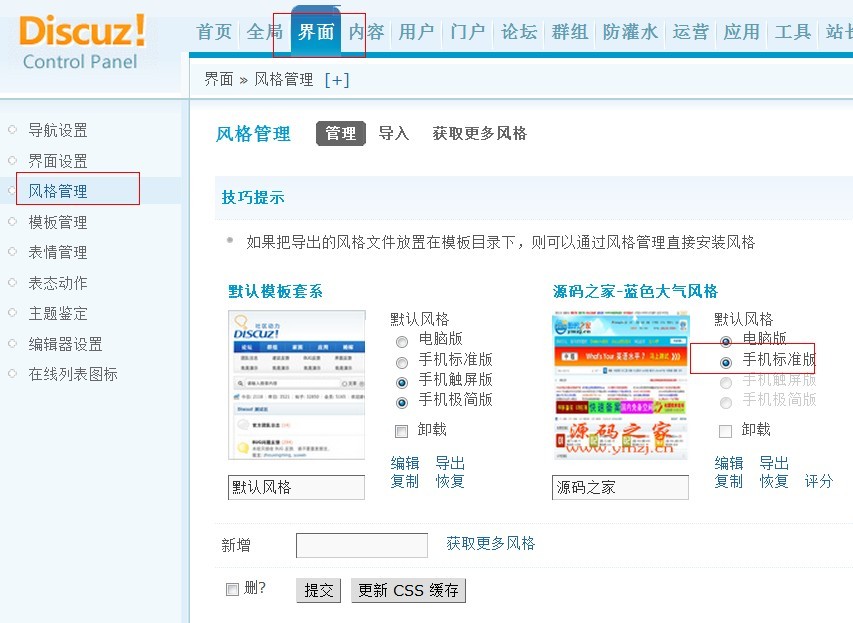The image size is (853, 623).
Task: Open the 工具 top navigation tab
Action: point(793,32)
